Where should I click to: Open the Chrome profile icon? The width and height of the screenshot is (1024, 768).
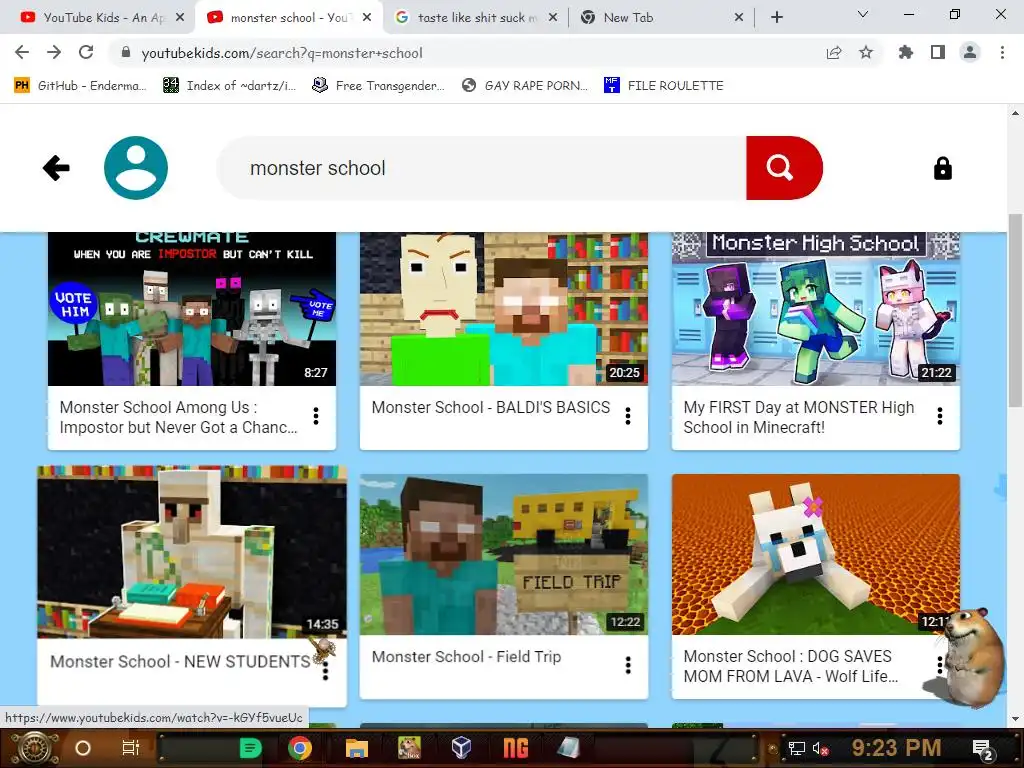click(970, 52)
